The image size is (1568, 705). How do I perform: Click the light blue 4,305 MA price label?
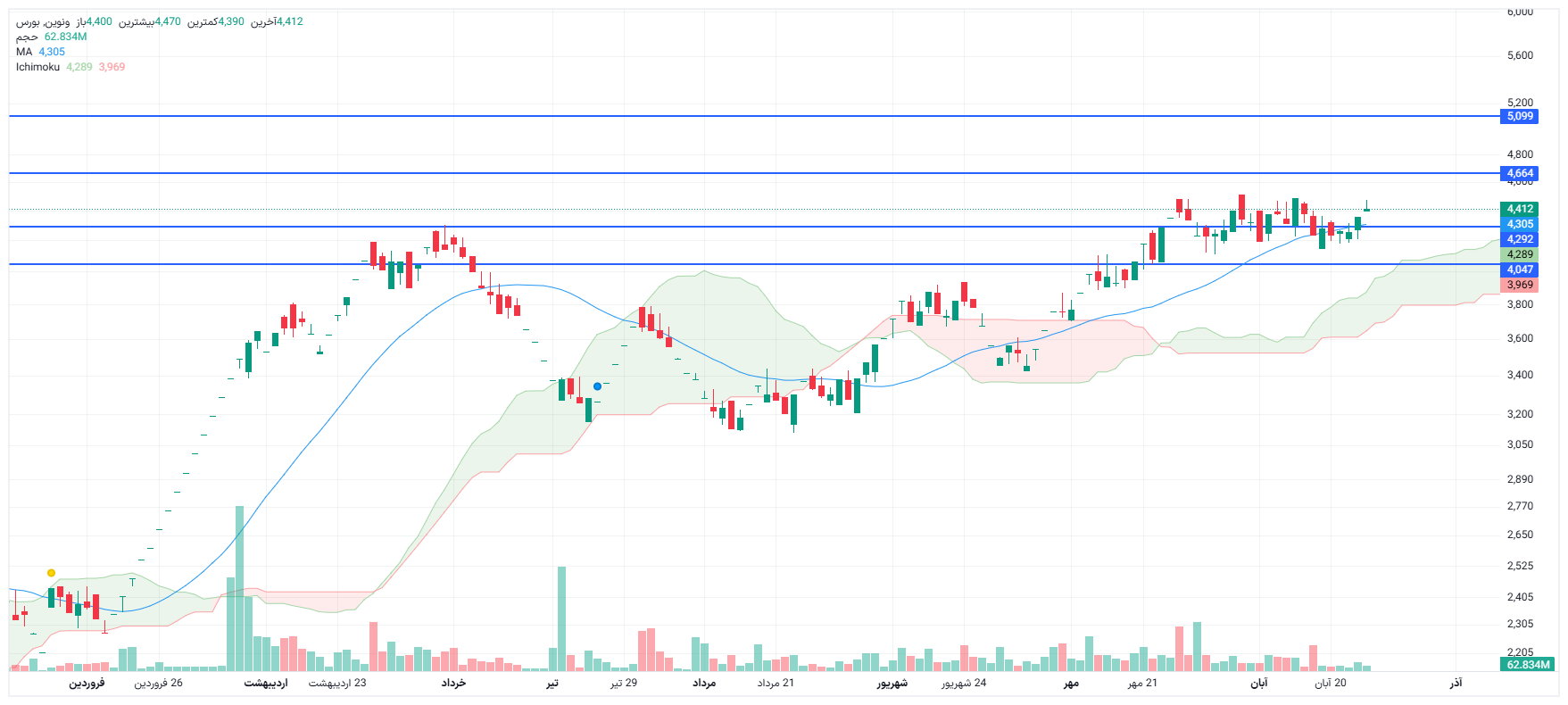(x=1520, y=224)
